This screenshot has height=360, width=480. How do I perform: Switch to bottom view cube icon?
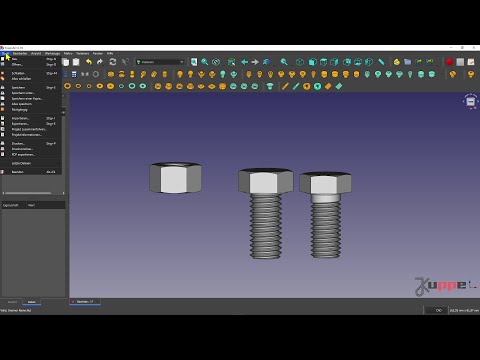[358, 62]
